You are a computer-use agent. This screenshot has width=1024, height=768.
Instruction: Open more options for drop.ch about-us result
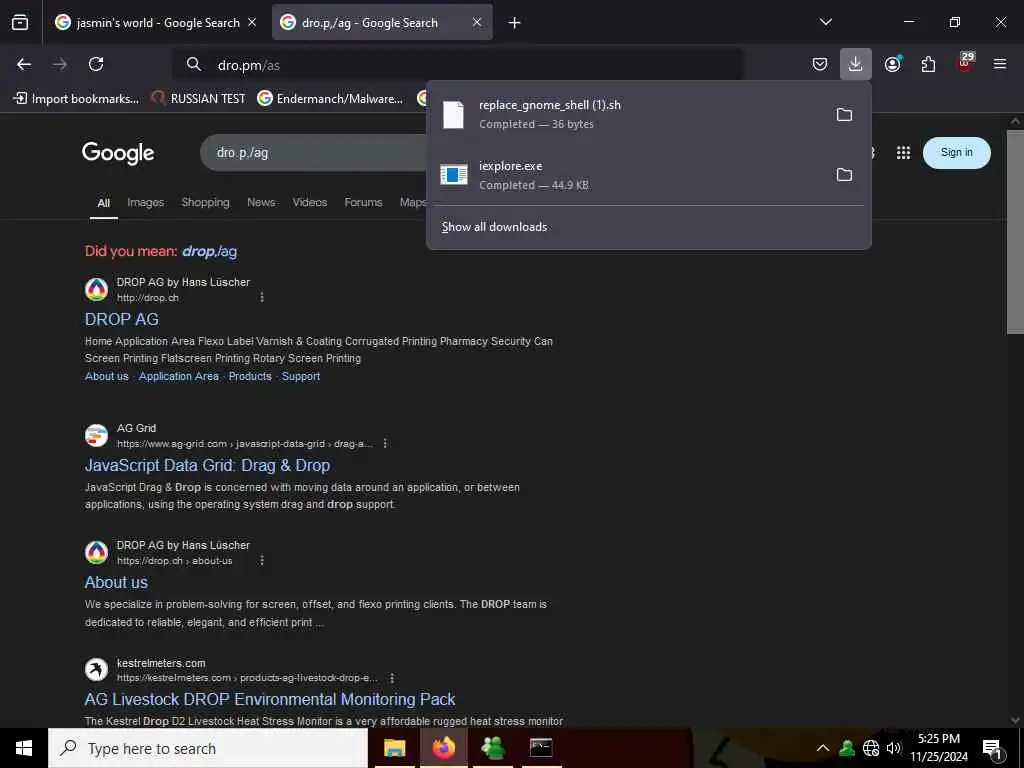[x=262, y=560]
